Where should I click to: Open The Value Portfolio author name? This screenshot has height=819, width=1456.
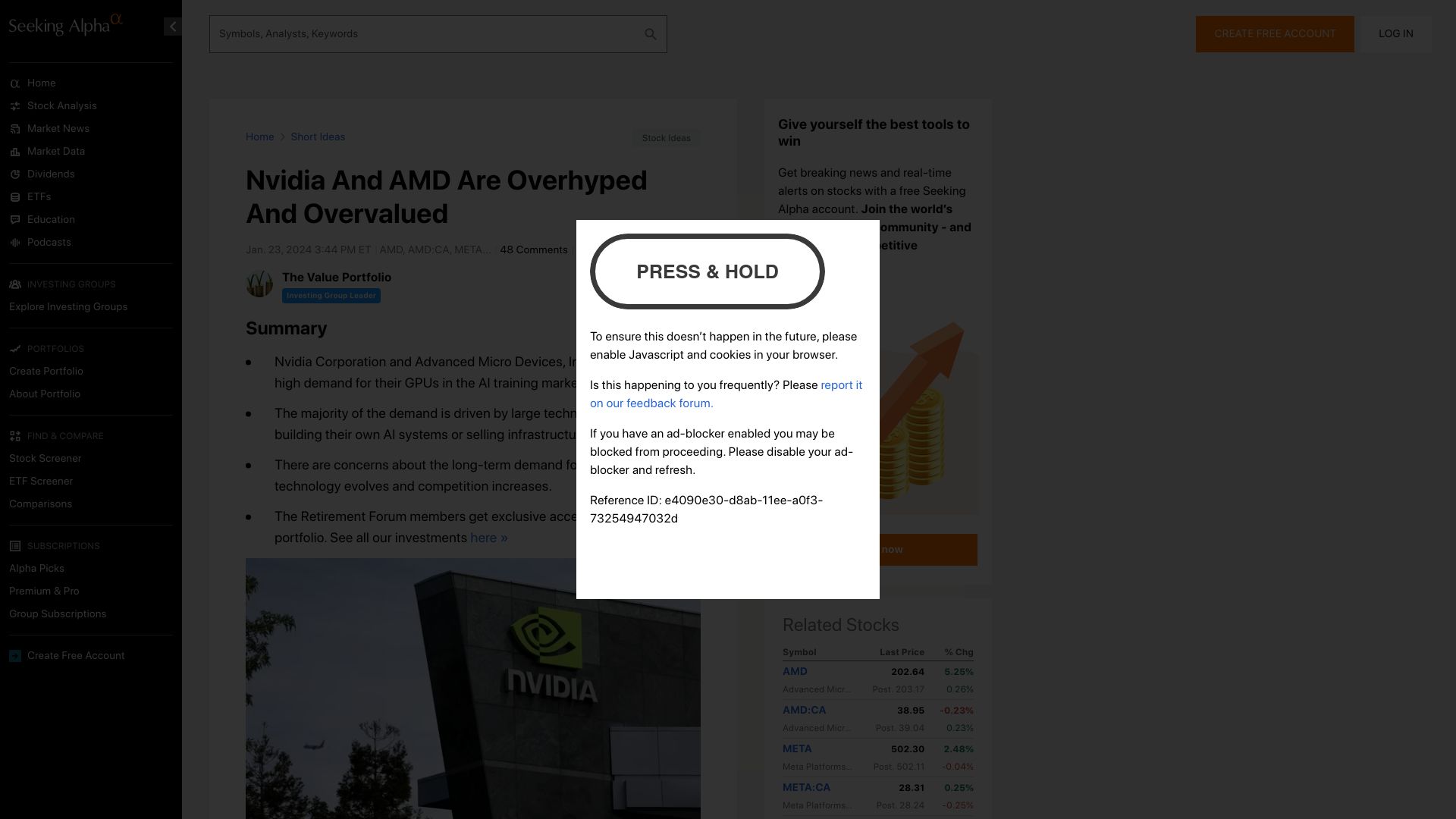tap(337, 278)
